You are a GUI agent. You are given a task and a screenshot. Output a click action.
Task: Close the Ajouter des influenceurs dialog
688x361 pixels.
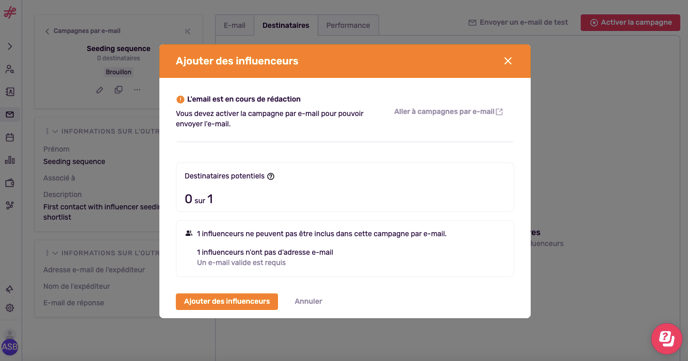[x=508, y=61]
